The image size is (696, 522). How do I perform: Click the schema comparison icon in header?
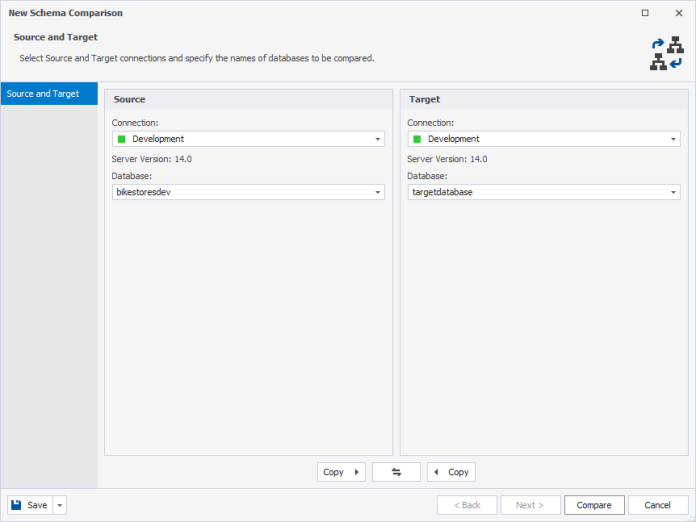click(666, 54)
